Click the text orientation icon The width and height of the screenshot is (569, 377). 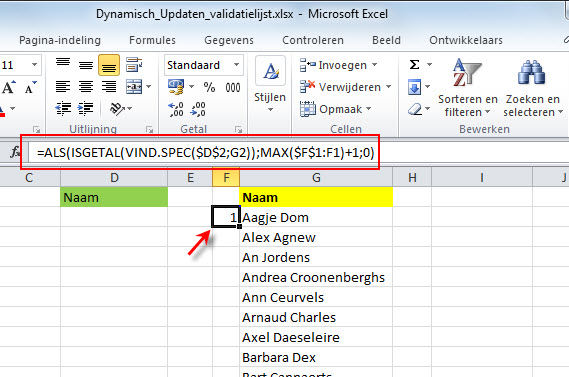(117, 108)
